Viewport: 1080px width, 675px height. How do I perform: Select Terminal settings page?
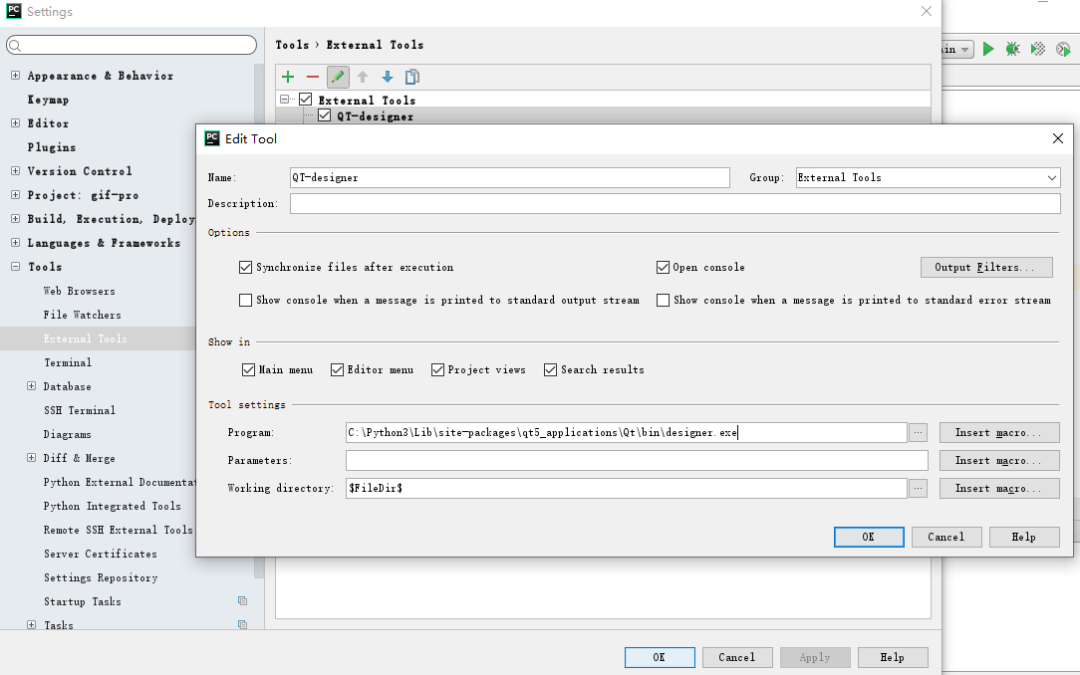click(x=68, y=362)
